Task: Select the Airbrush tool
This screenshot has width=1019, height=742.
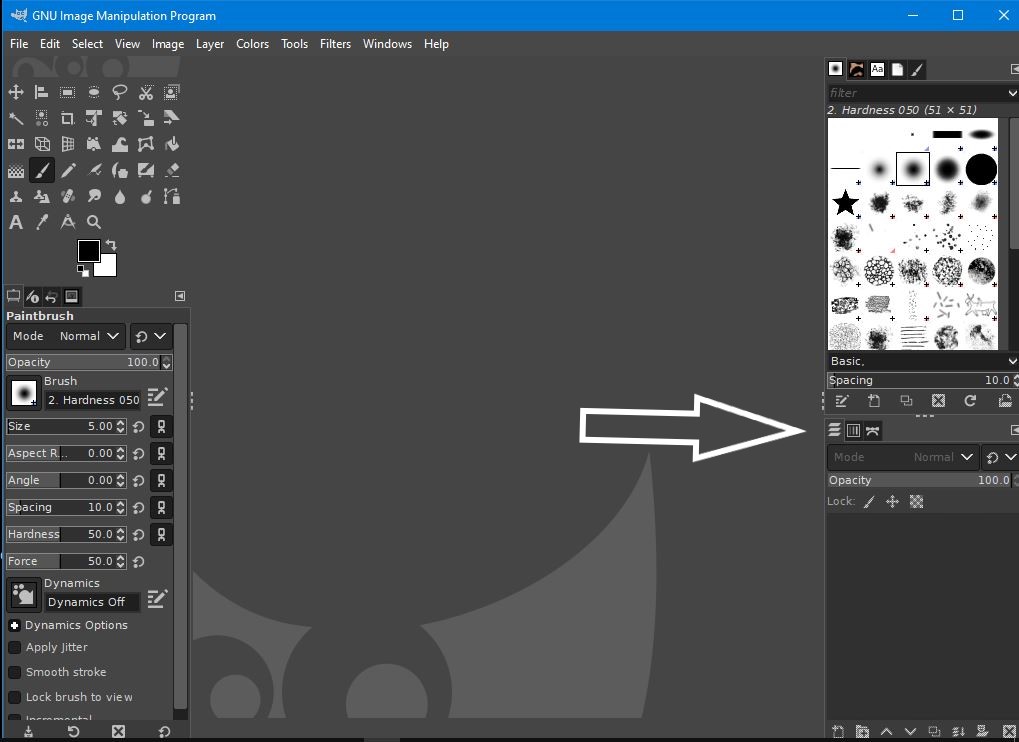Action: [x=94, y=170]
